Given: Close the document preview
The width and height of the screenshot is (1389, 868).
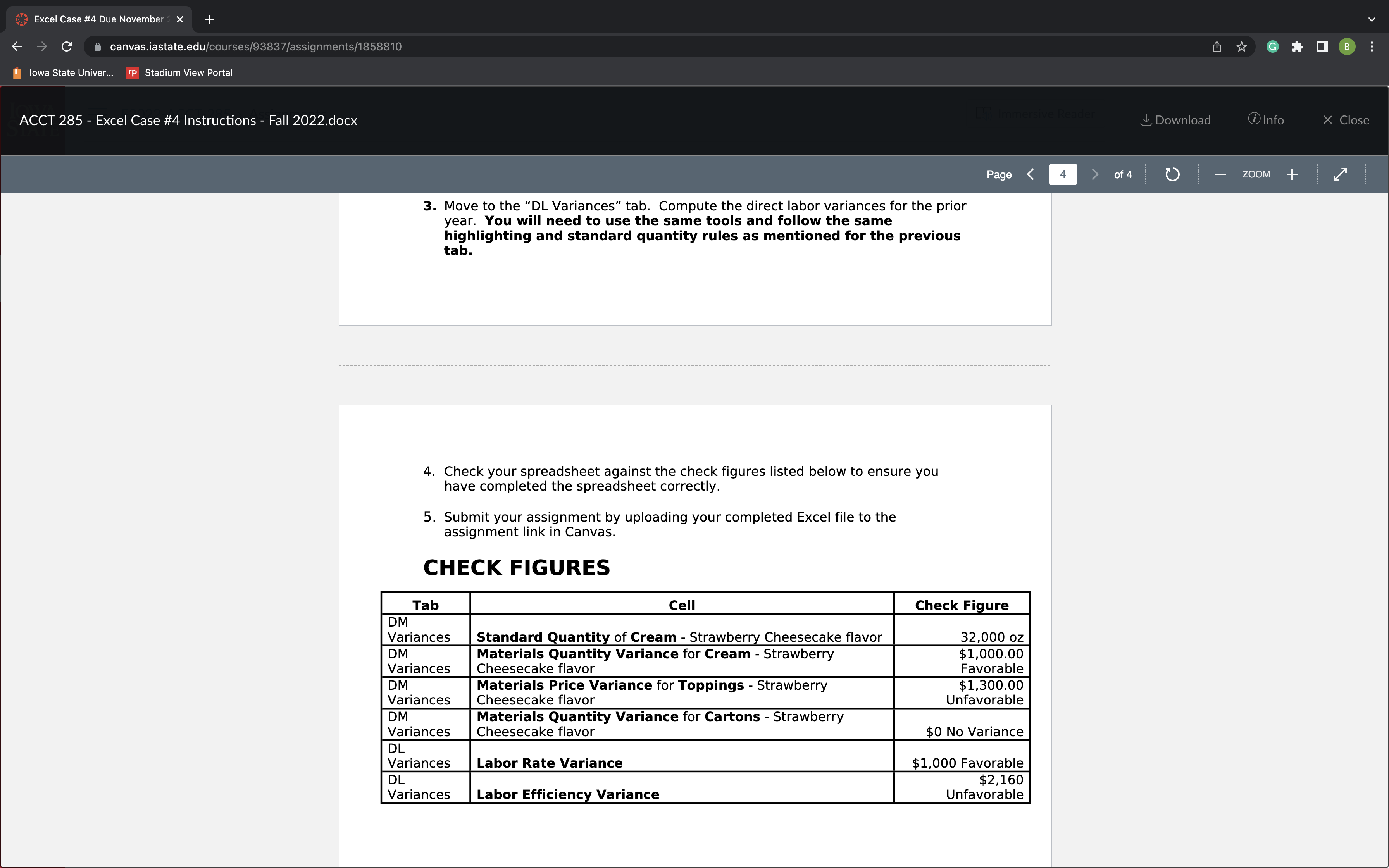Looking at the screenshot, I should point(1345,120).
